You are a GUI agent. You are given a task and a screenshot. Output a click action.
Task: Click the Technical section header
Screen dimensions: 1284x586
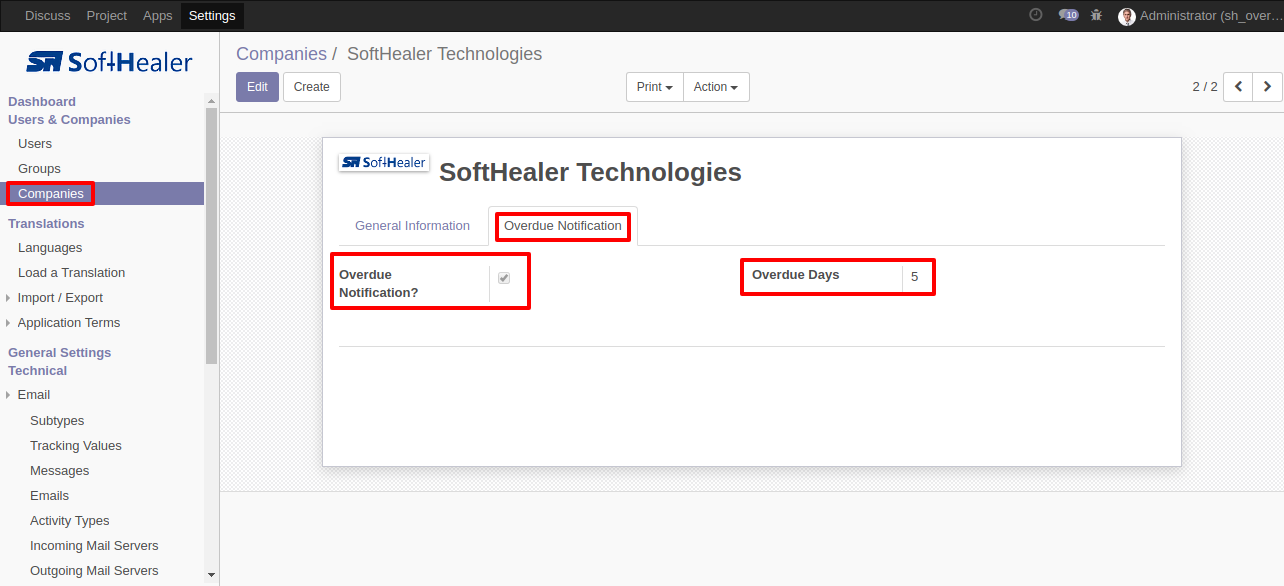tap(38, 371)
